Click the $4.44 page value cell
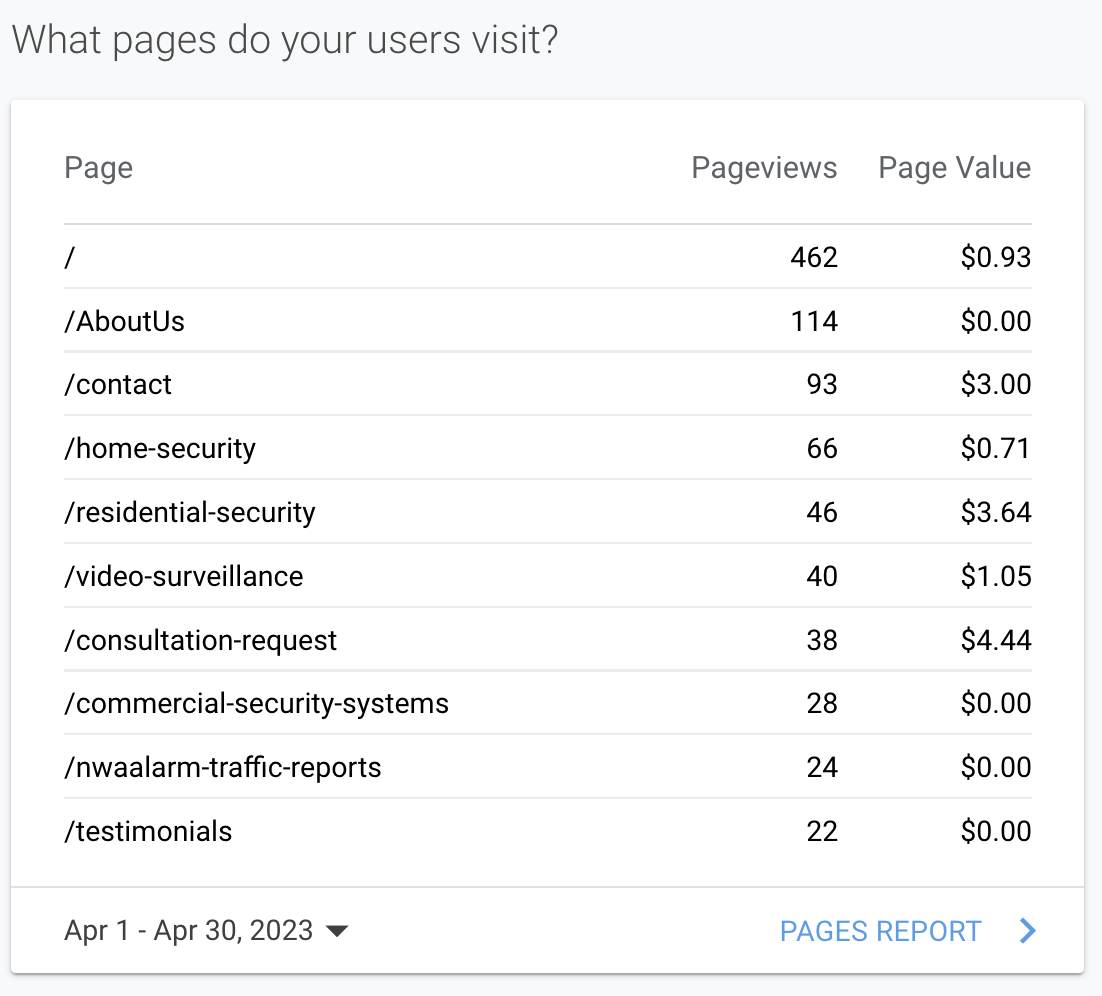Image resolution: width=1102 pixels, height=996 pixels. click(x=995, y=640)
